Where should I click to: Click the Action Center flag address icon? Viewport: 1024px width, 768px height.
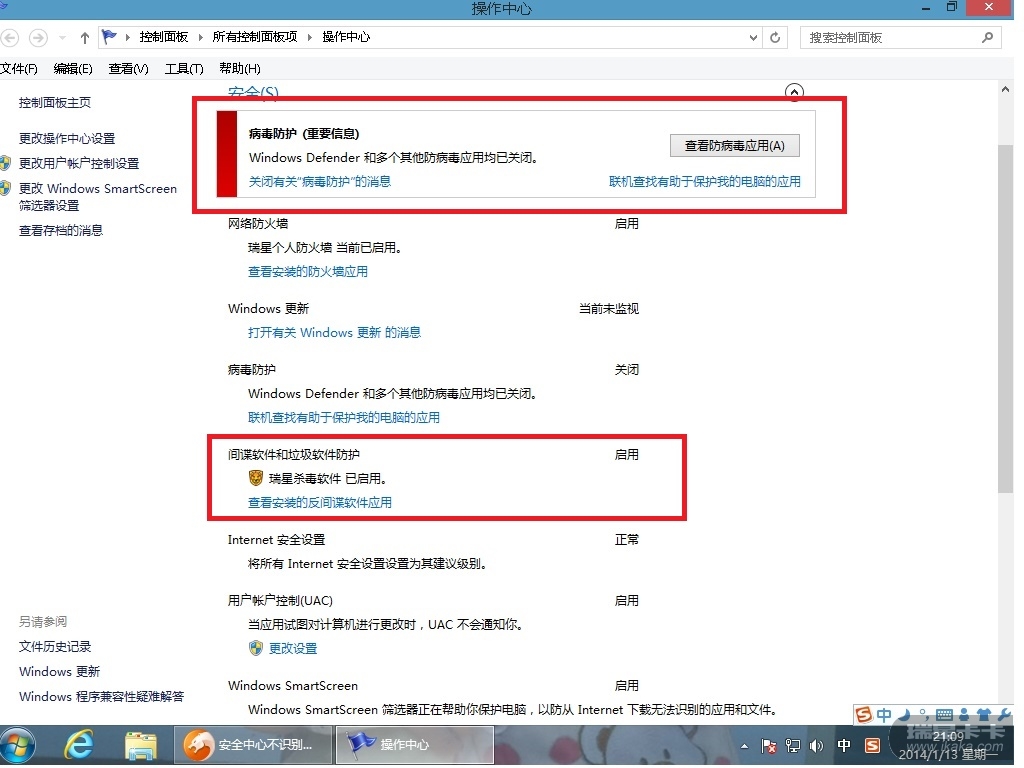pyautogui.click(x=110, y=37)
